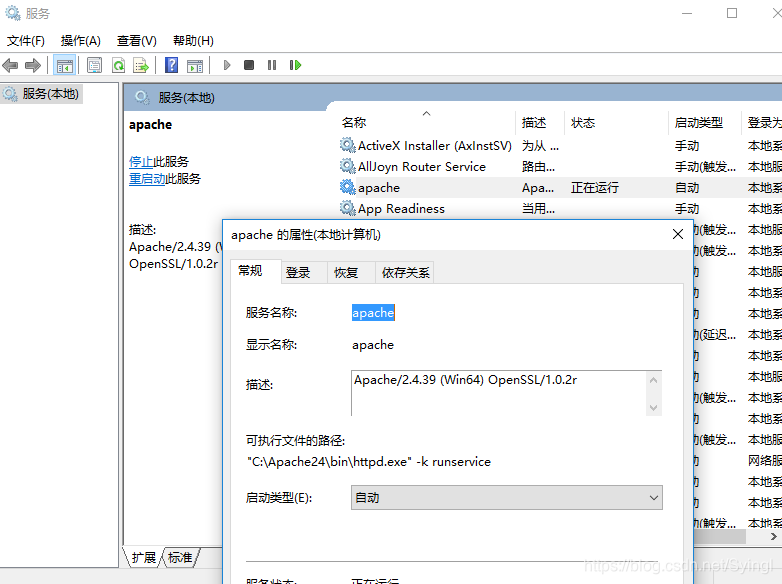782x584 pixels.
Task: Click the 停止 stop this service link
Action: pyautogui.click(x=141, y=162)
